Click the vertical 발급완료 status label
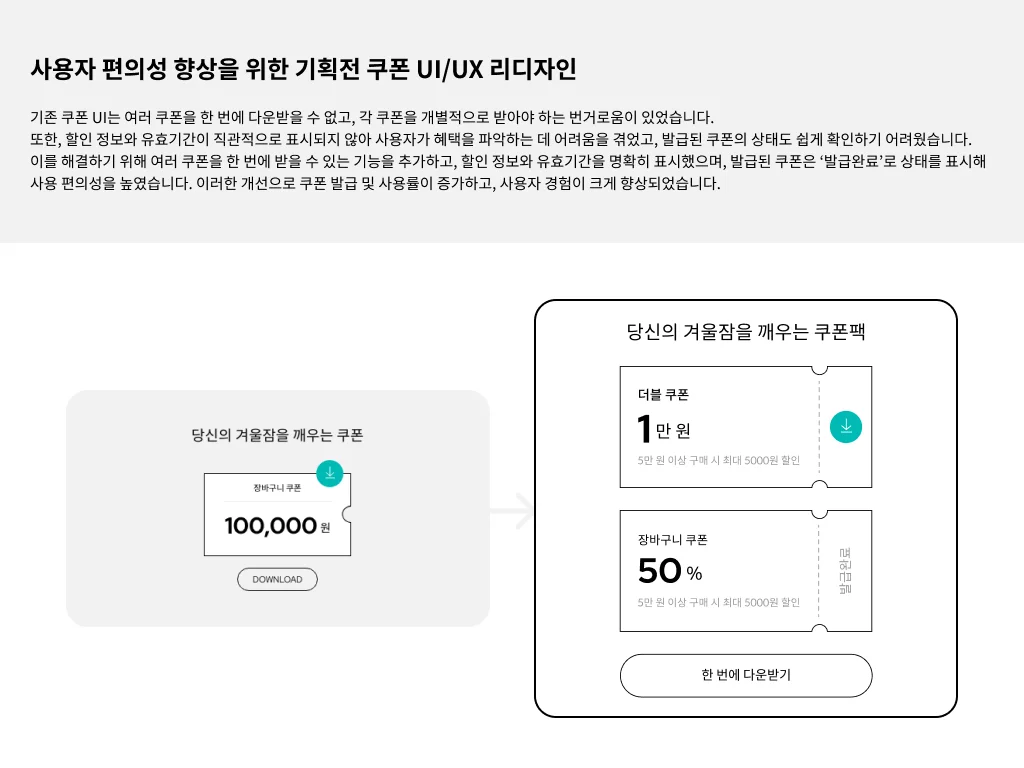 pyautogui.click(x=845, y=571)
